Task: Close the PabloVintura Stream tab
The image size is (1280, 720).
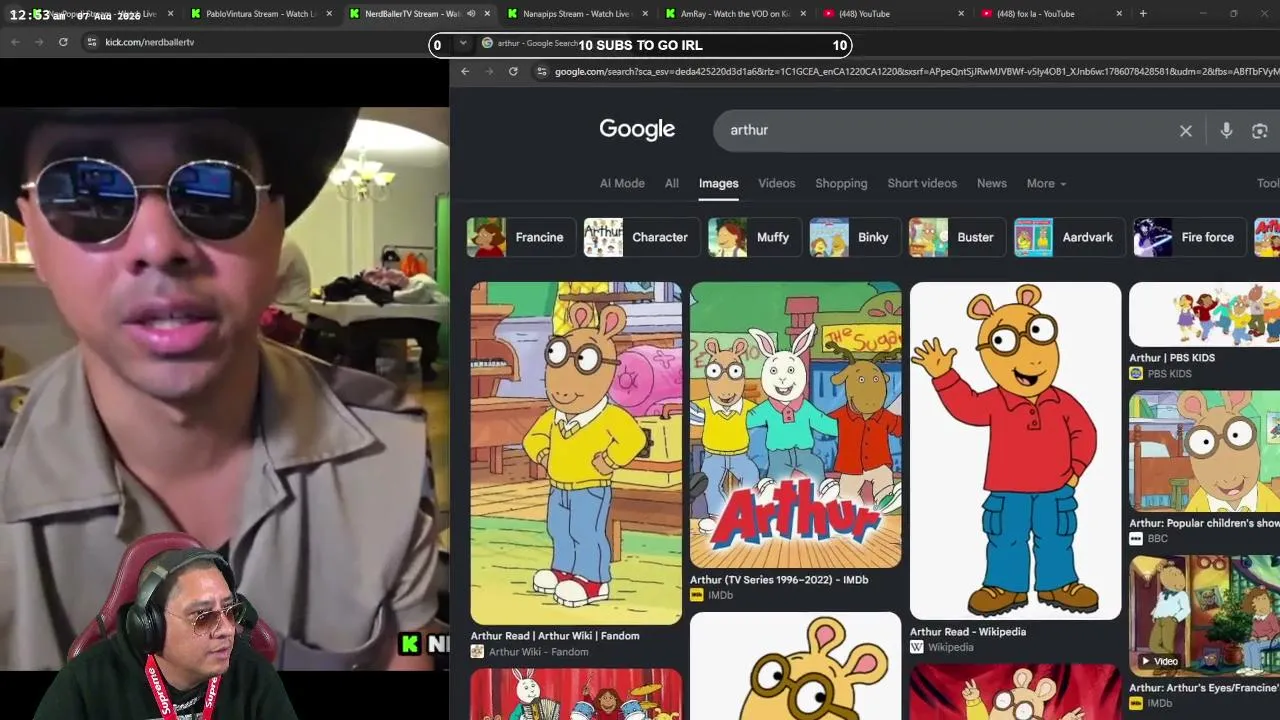Action: pos(329,14)
